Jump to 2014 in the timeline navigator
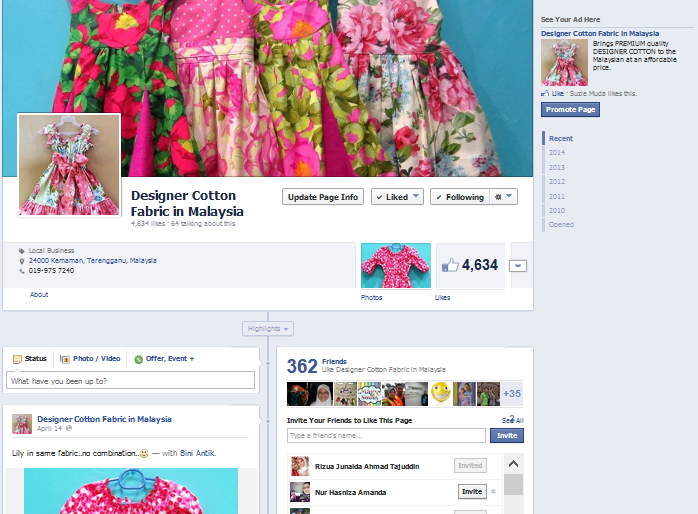 tap(557, 153)
